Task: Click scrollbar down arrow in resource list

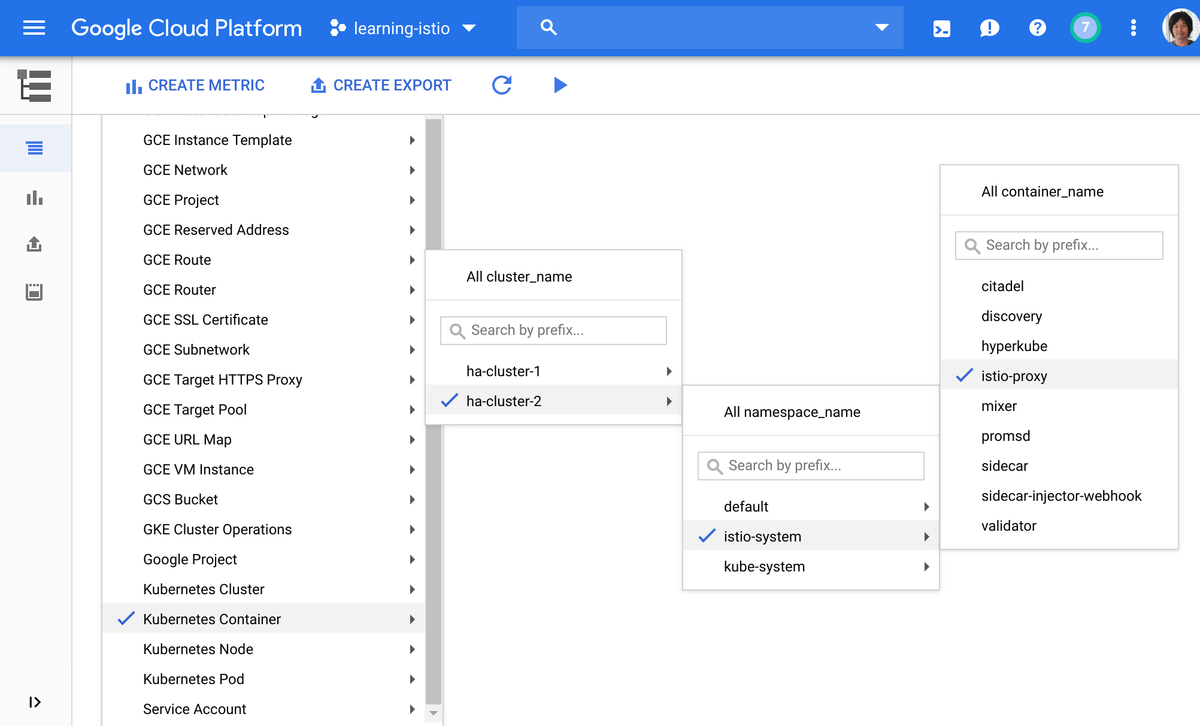Action: click(x=433, y=713)
